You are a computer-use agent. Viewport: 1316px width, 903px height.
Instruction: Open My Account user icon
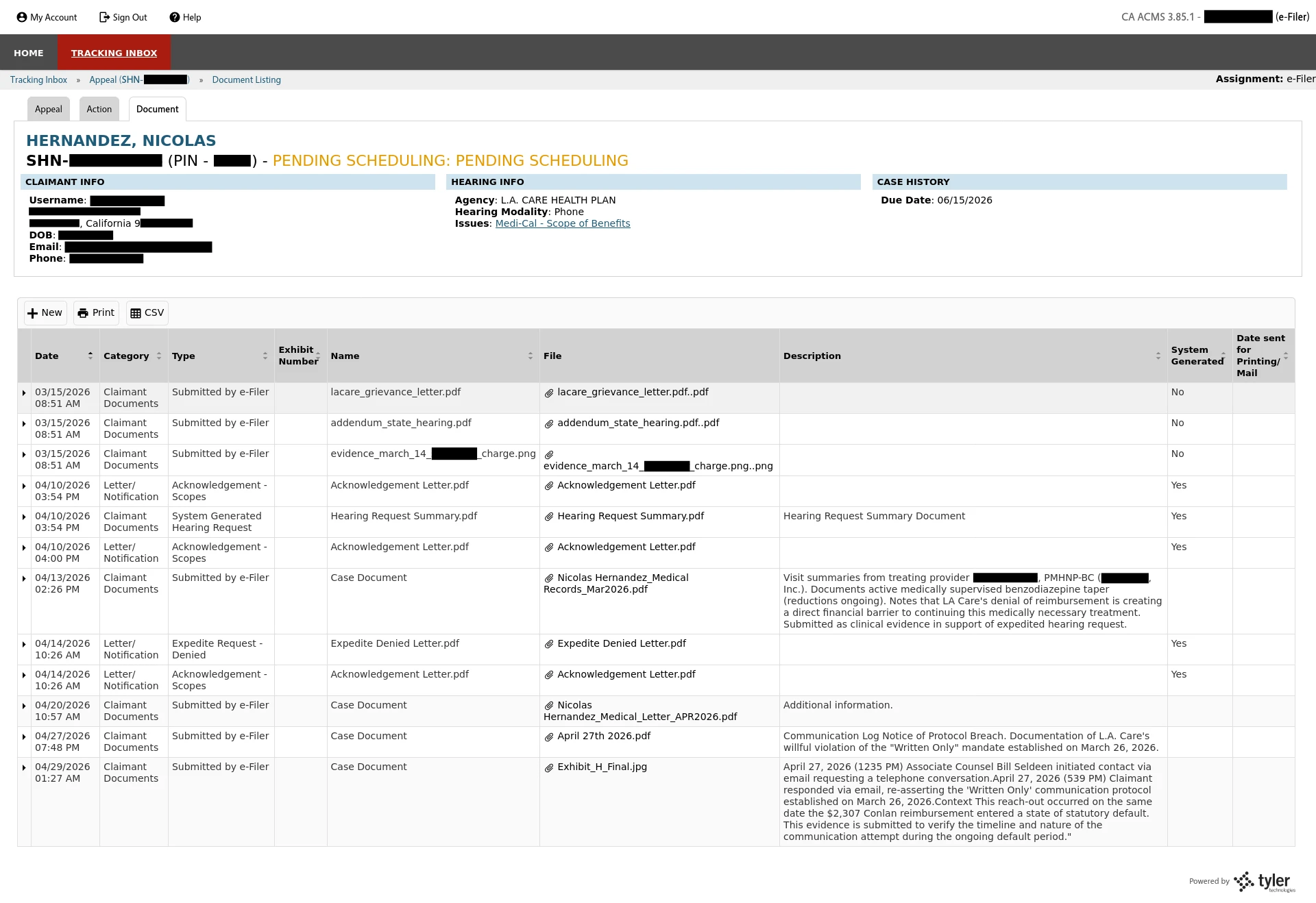(22, 17)
